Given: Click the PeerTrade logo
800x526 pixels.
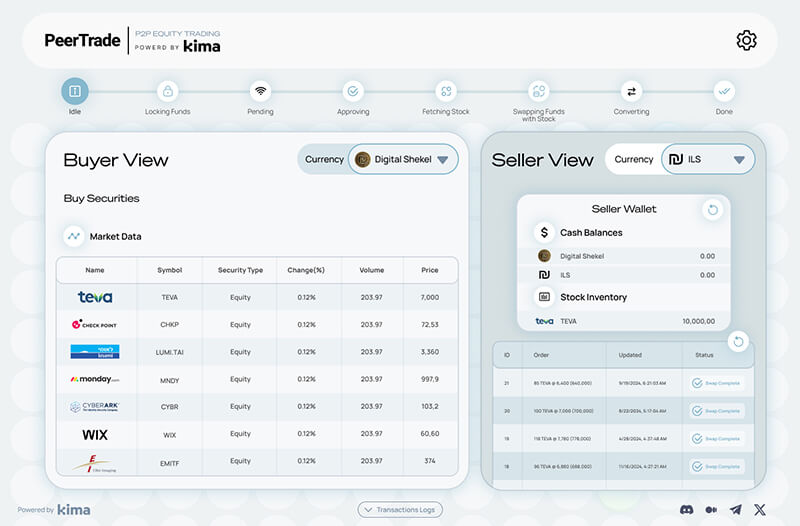Looking at the screenshot, I should tap(83, 40).
